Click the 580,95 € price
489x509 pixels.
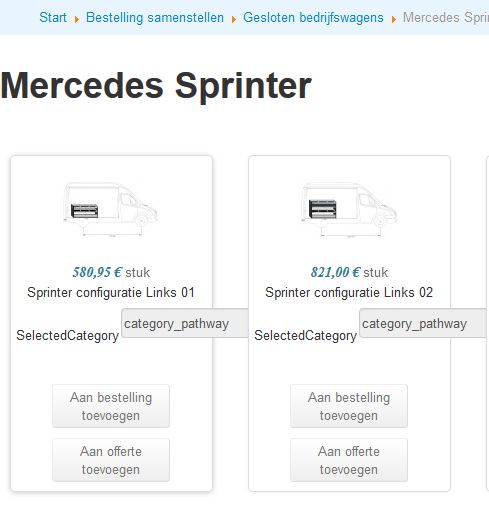click(x=97, y=272)
